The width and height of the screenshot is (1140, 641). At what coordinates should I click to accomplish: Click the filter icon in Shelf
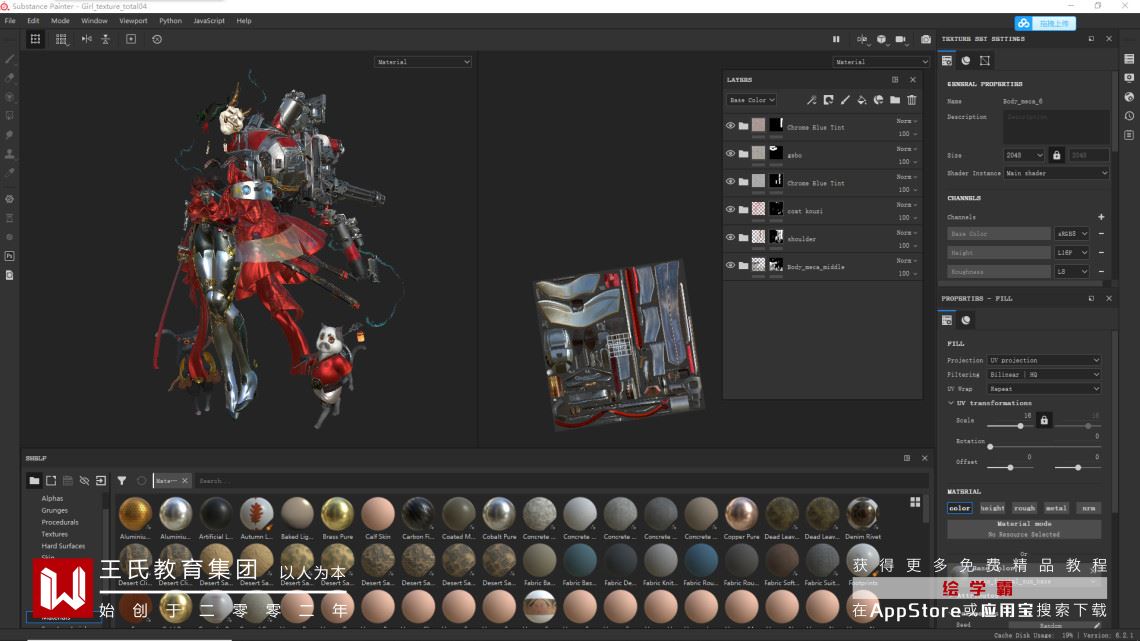122,481
